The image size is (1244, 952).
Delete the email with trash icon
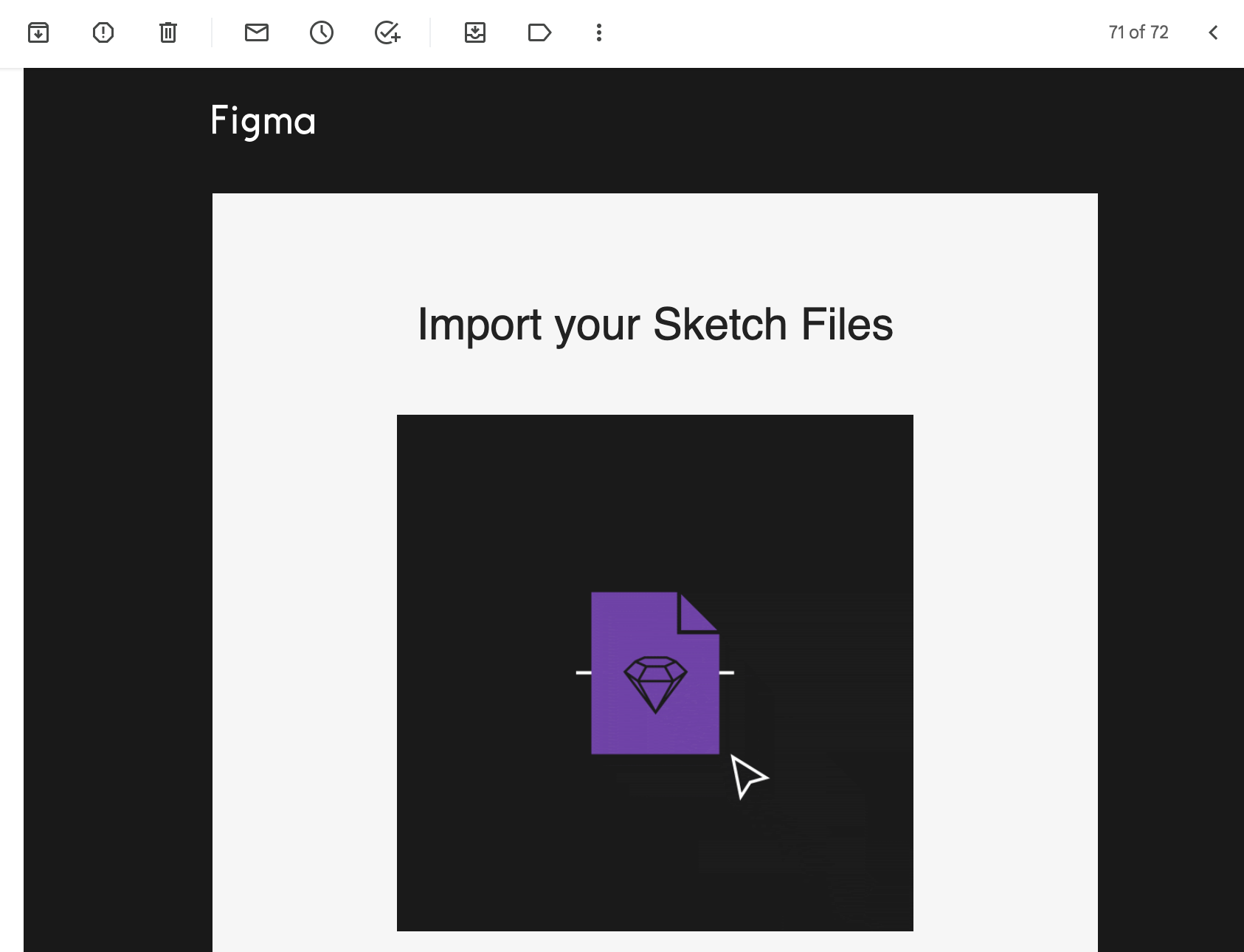[168, 32]
